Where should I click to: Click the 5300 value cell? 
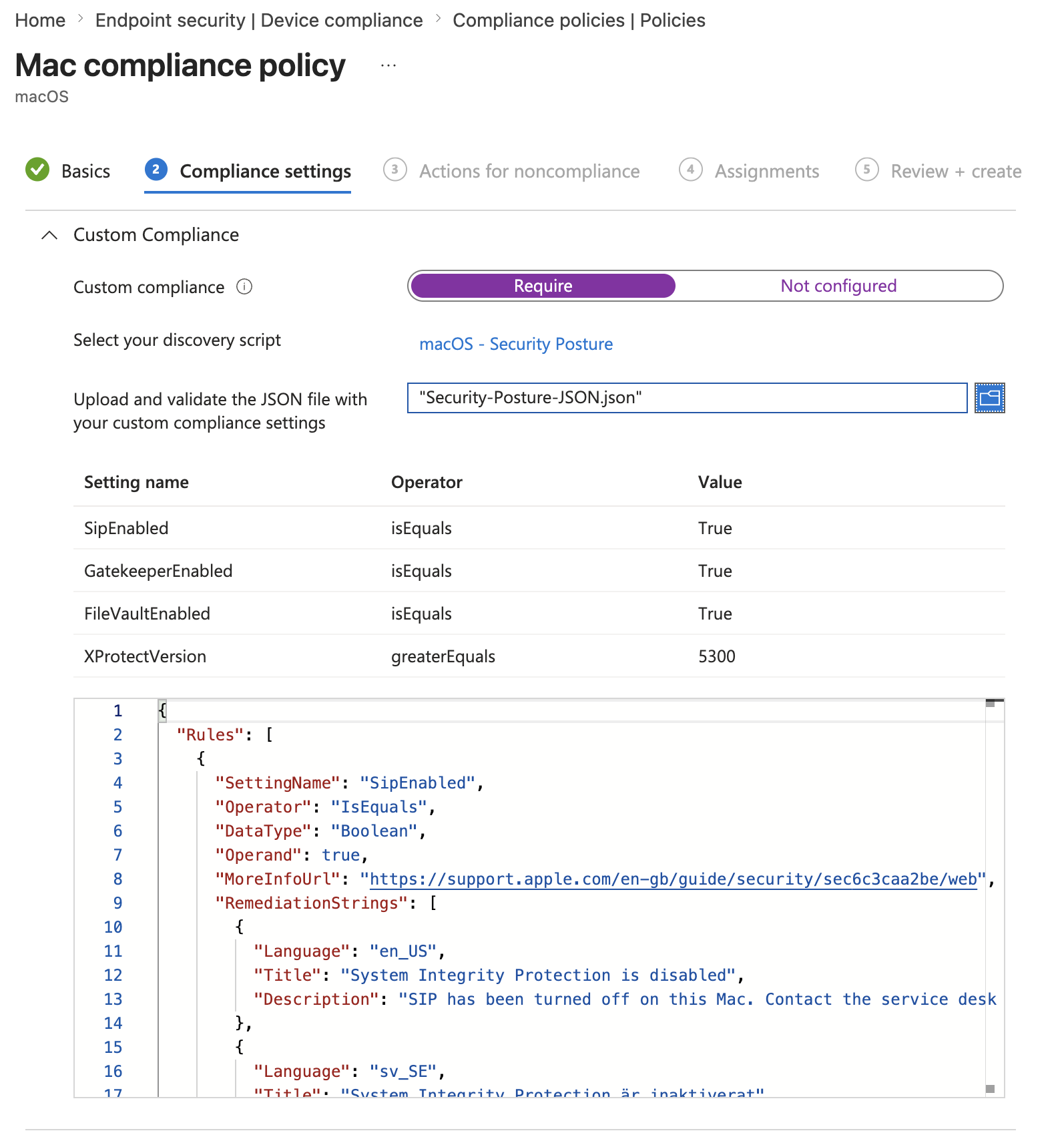coord(717,656)
